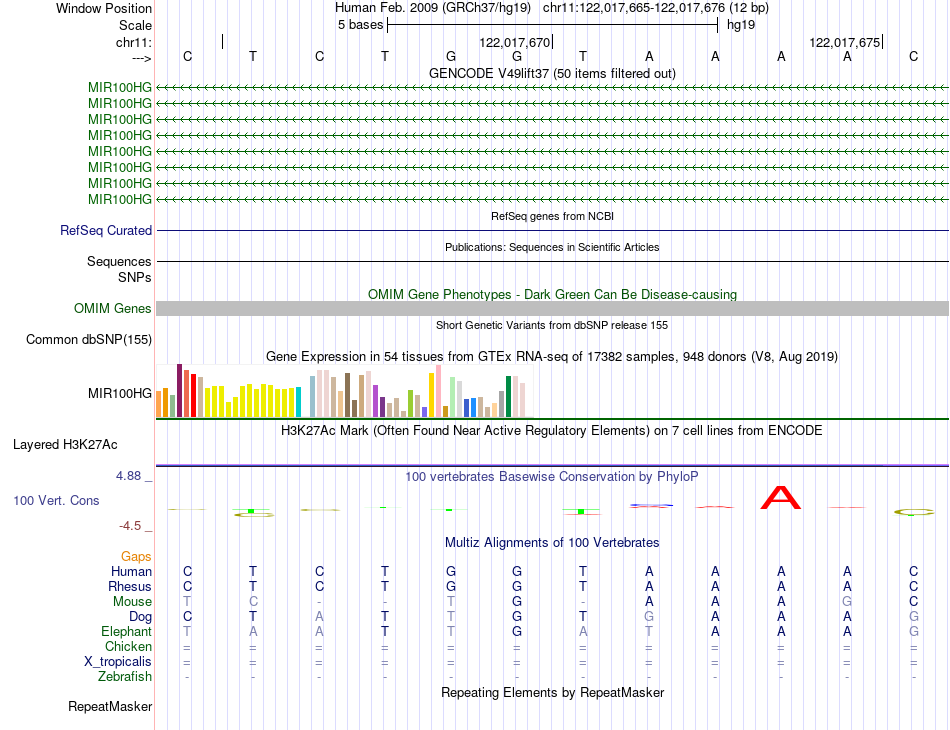
Task: Click the Common dbSNP(155) label
Action: point(89,339)
